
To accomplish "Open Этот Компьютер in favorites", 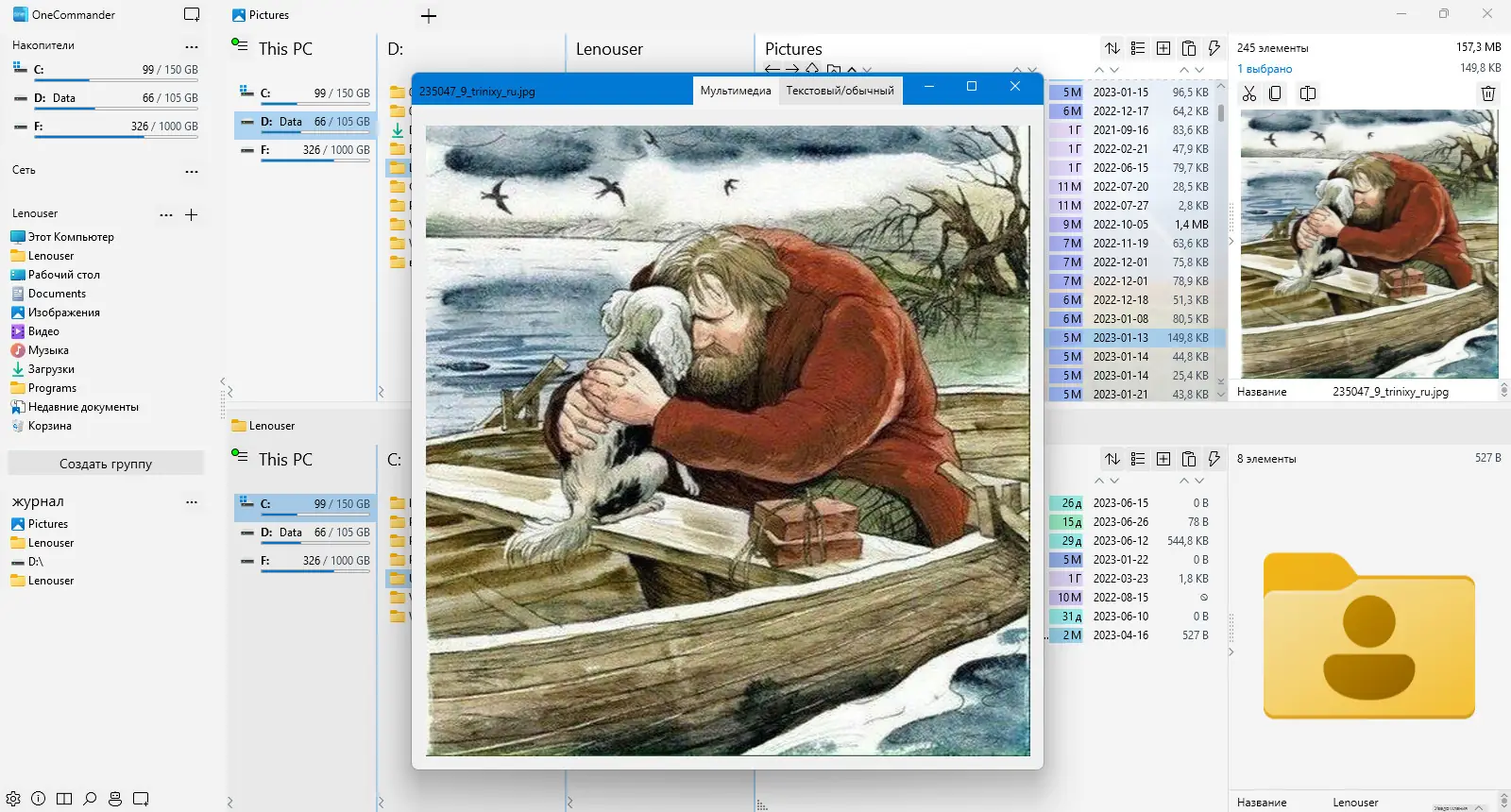I will click(62, 237).
